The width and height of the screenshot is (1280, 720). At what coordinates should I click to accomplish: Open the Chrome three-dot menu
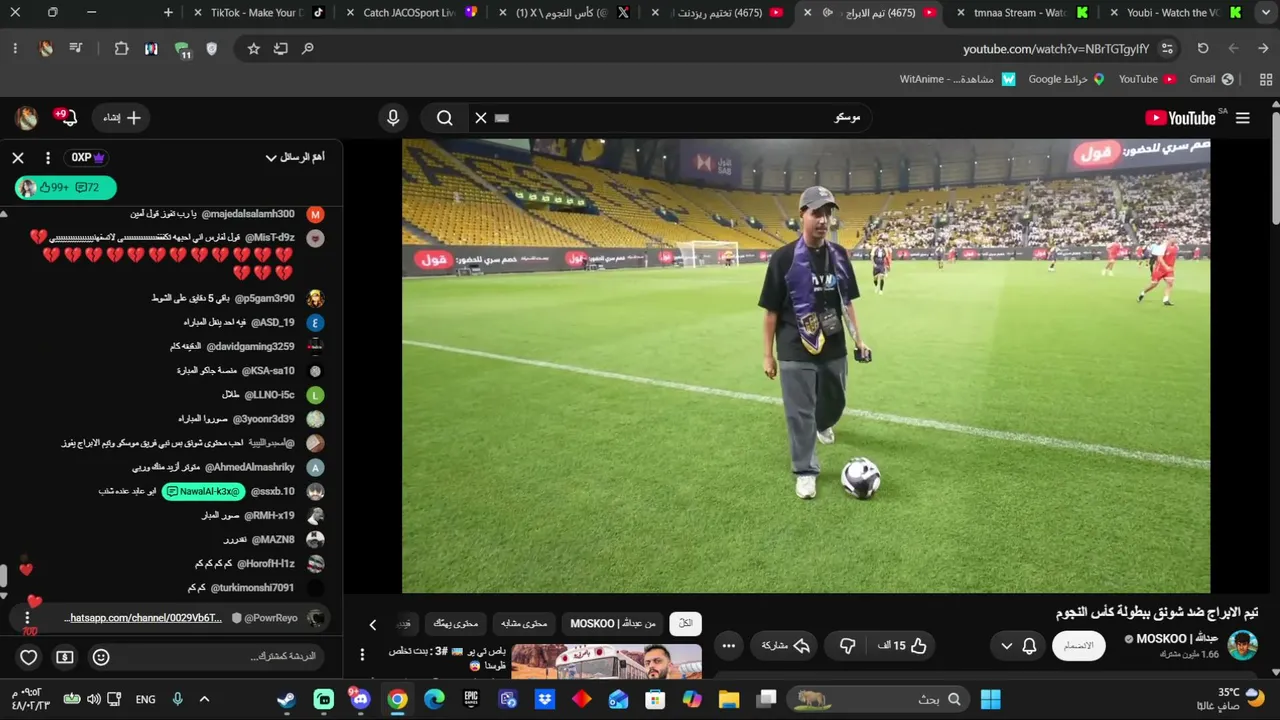coord(15,48)
